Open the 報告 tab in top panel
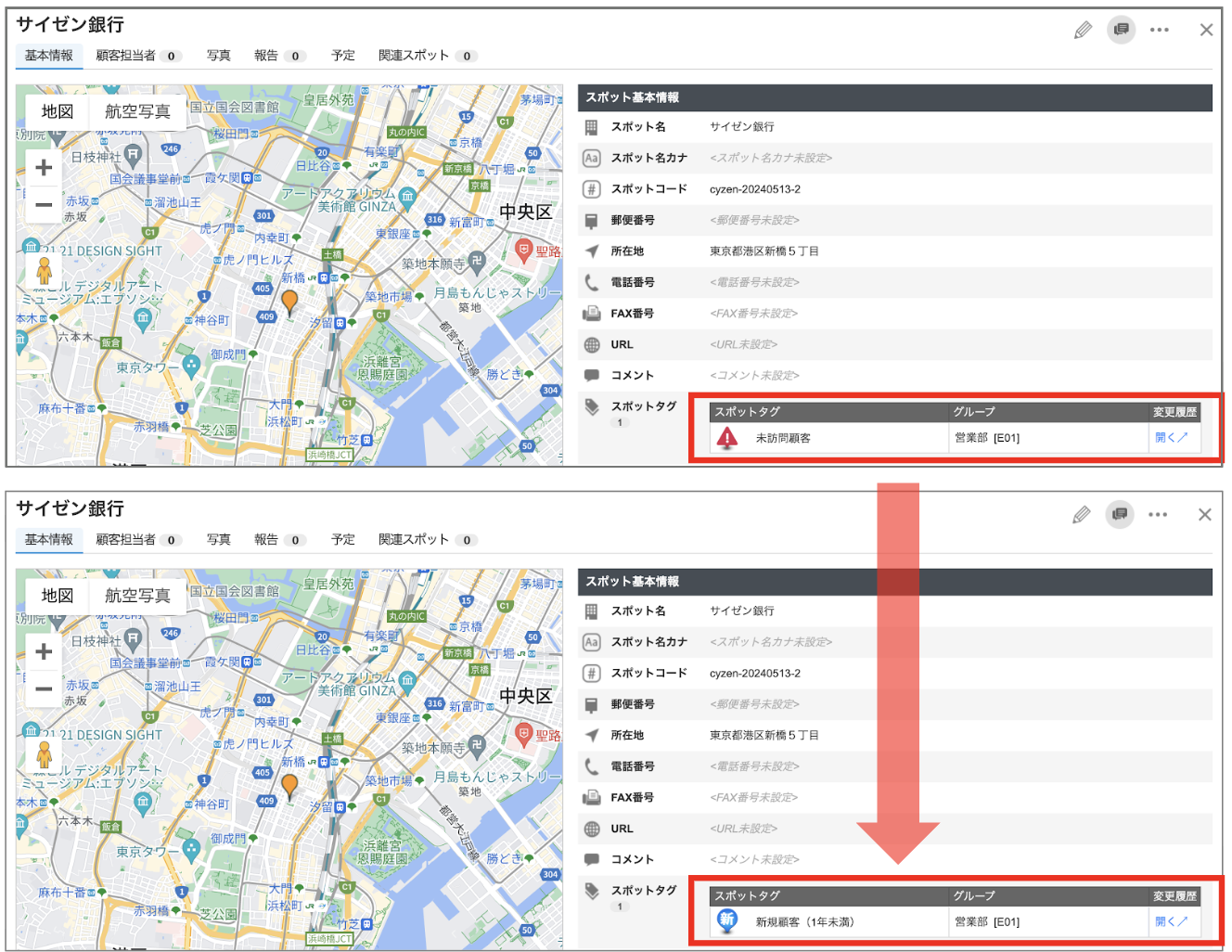The width and height of the screenshot is (1232, 952). tap(279, 56)
